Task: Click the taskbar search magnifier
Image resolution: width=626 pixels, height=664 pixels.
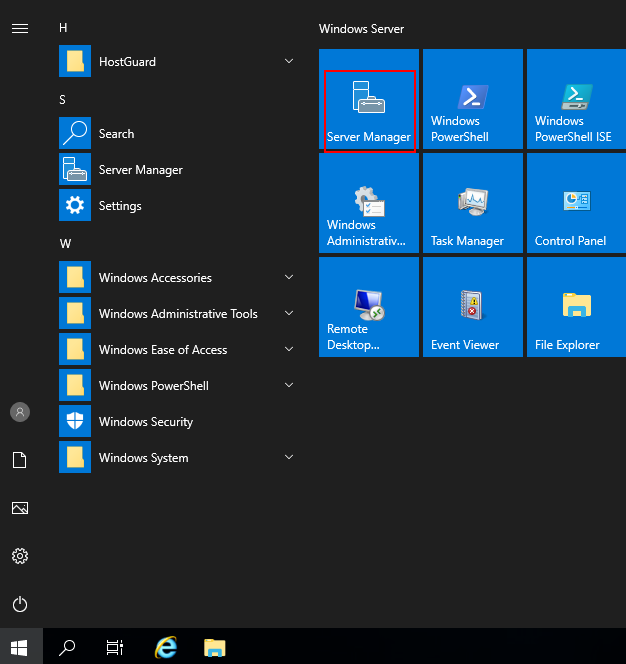Action: pos(67,647)
